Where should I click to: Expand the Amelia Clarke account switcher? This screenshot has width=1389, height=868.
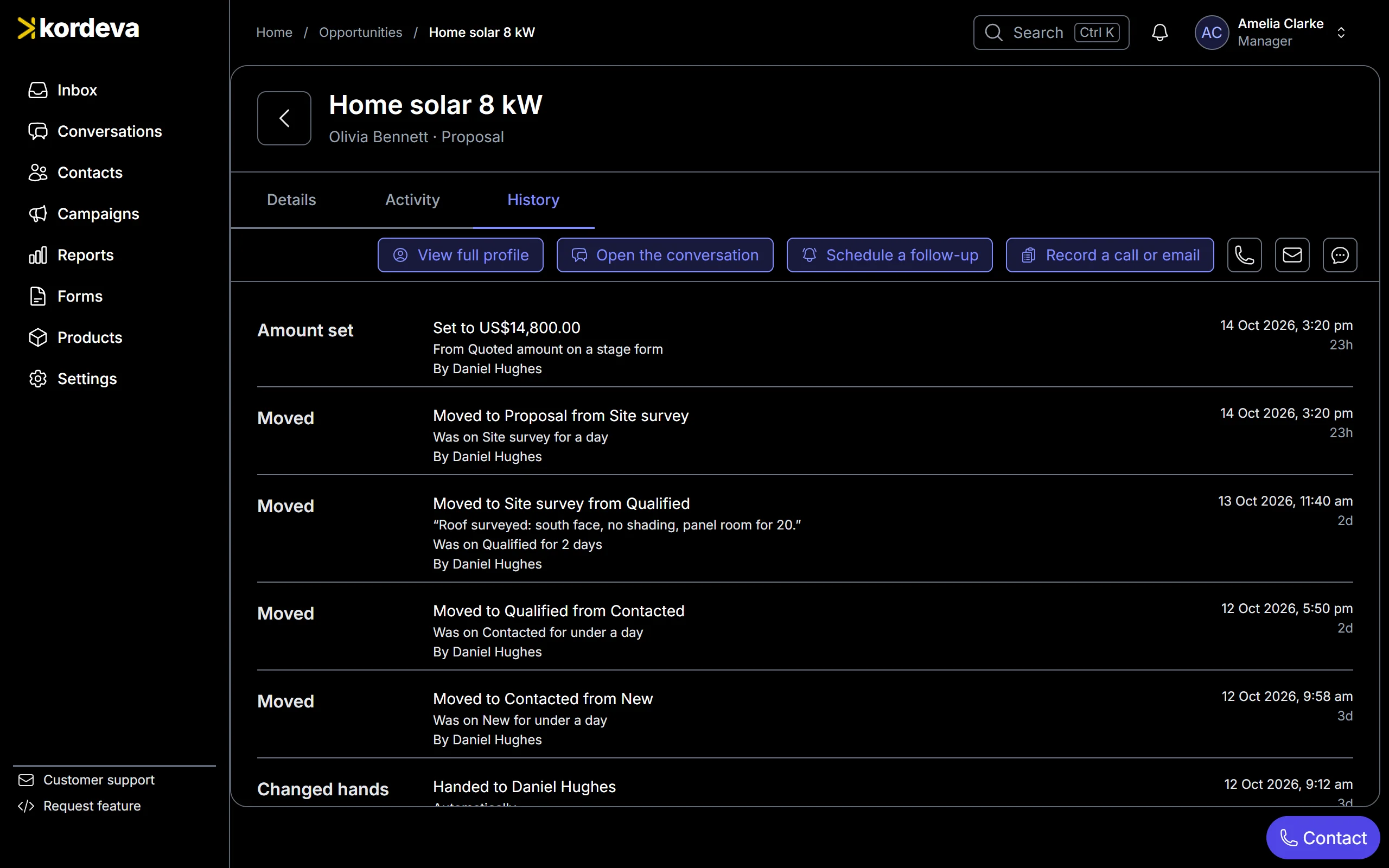(x=1341, y=33)
